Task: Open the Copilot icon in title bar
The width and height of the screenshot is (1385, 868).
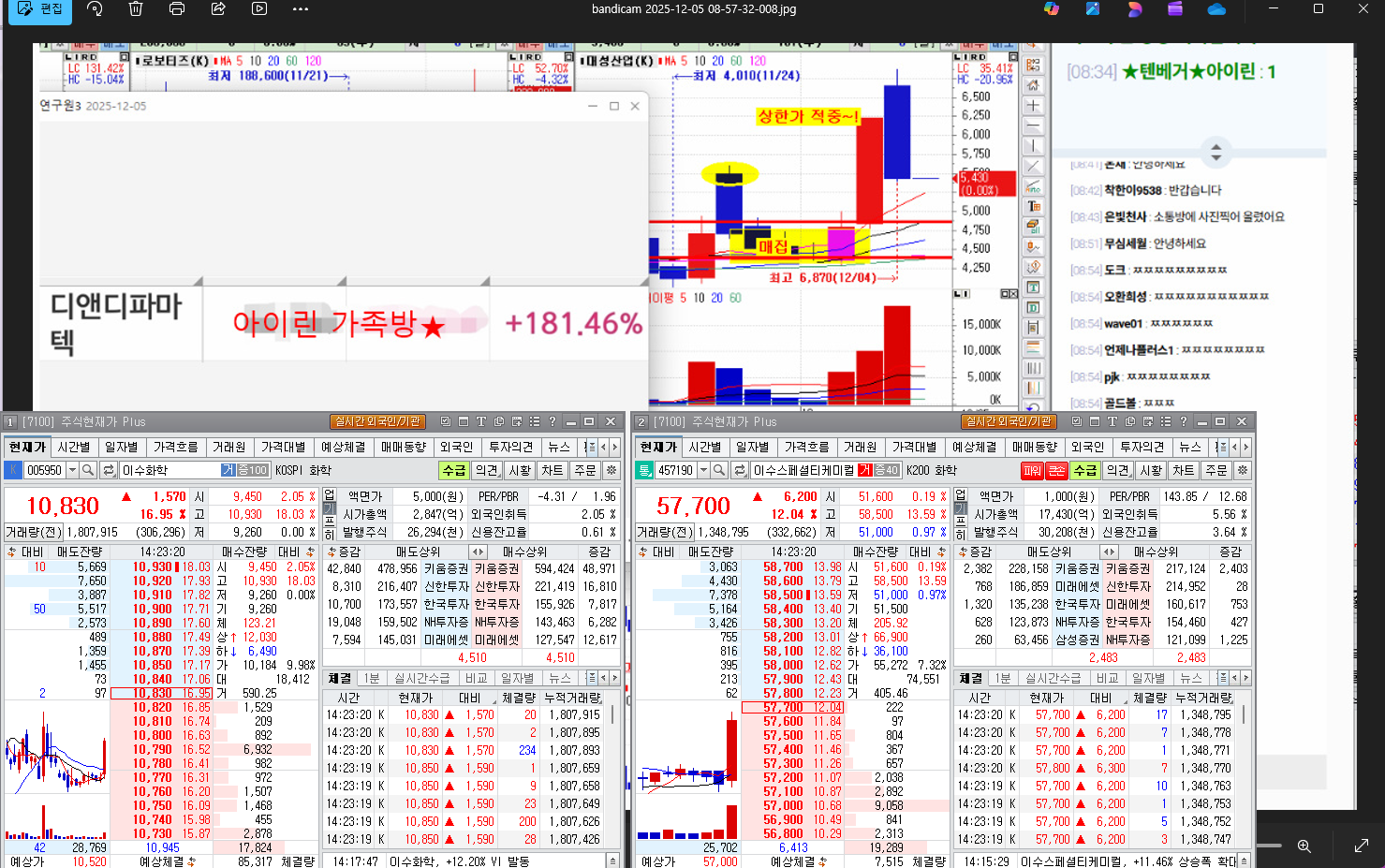Action: pos(1052,9)
